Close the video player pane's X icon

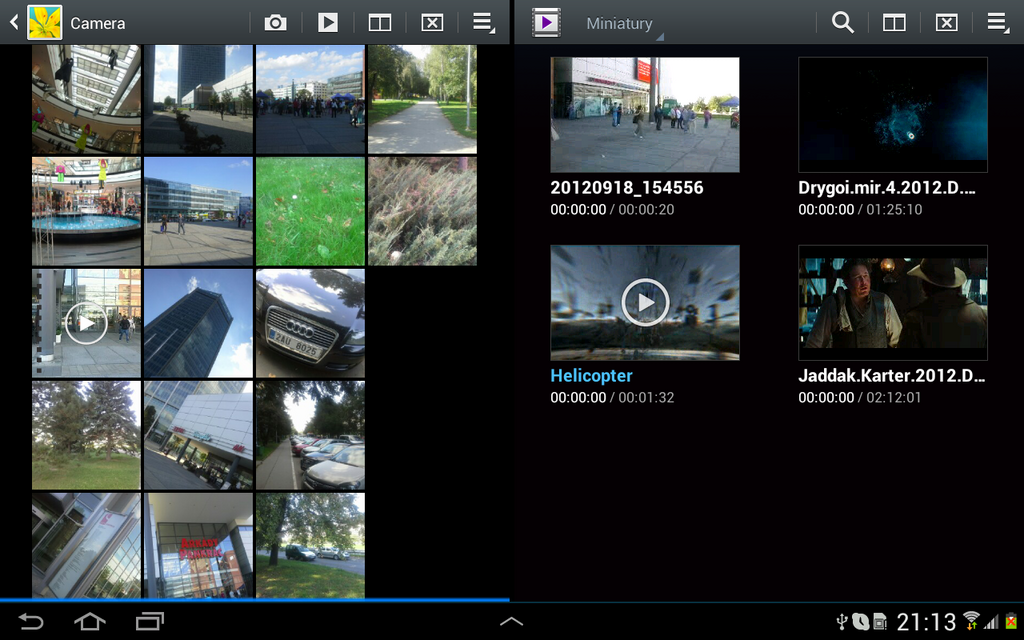pyautogui.click(x=945, y=21)
